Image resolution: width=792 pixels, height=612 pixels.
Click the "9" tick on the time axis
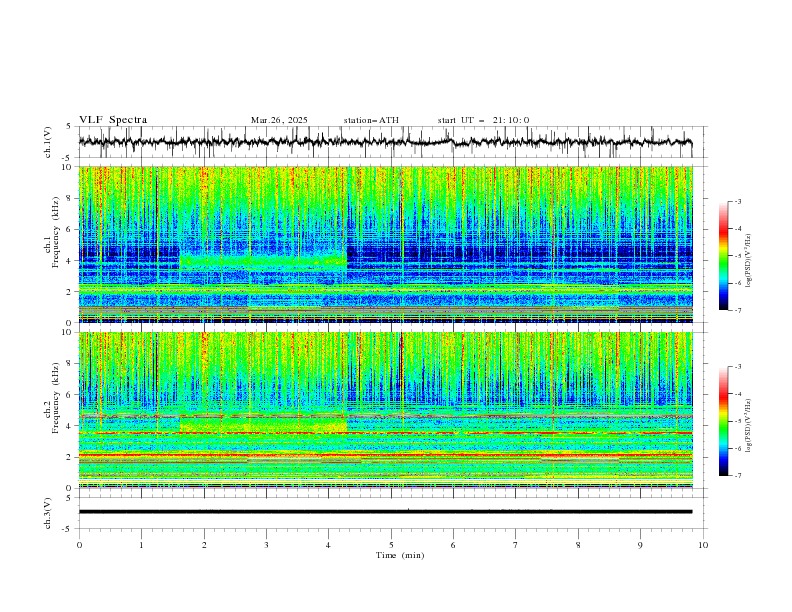coord(640,545)
